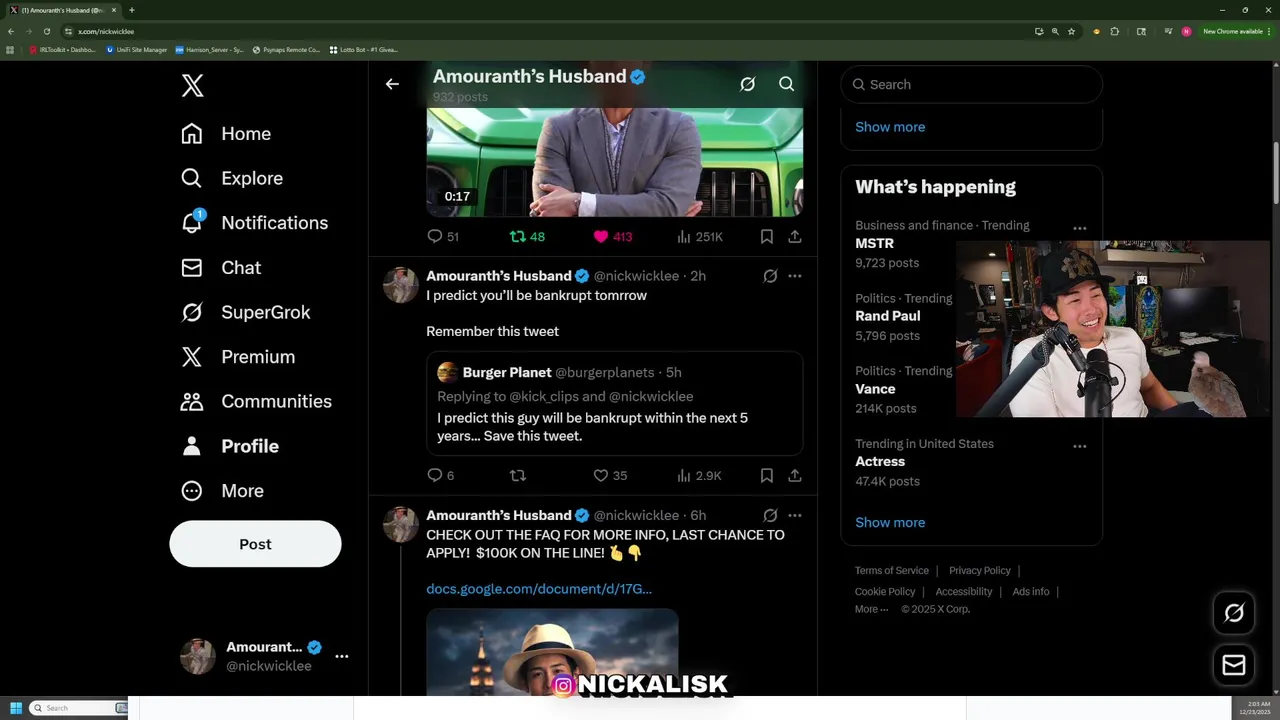This screenshot has height=720, width=1280.
Task: Open Chat in the left navigation
Action: [221, 268]
